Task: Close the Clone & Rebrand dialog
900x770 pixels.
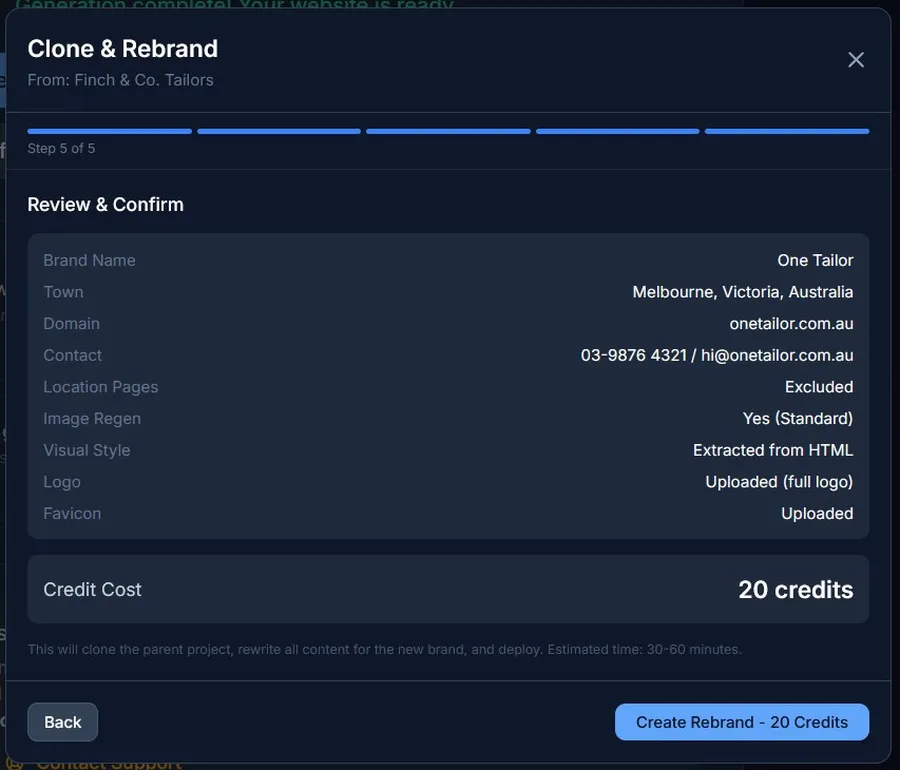Action: pos(856,60)
